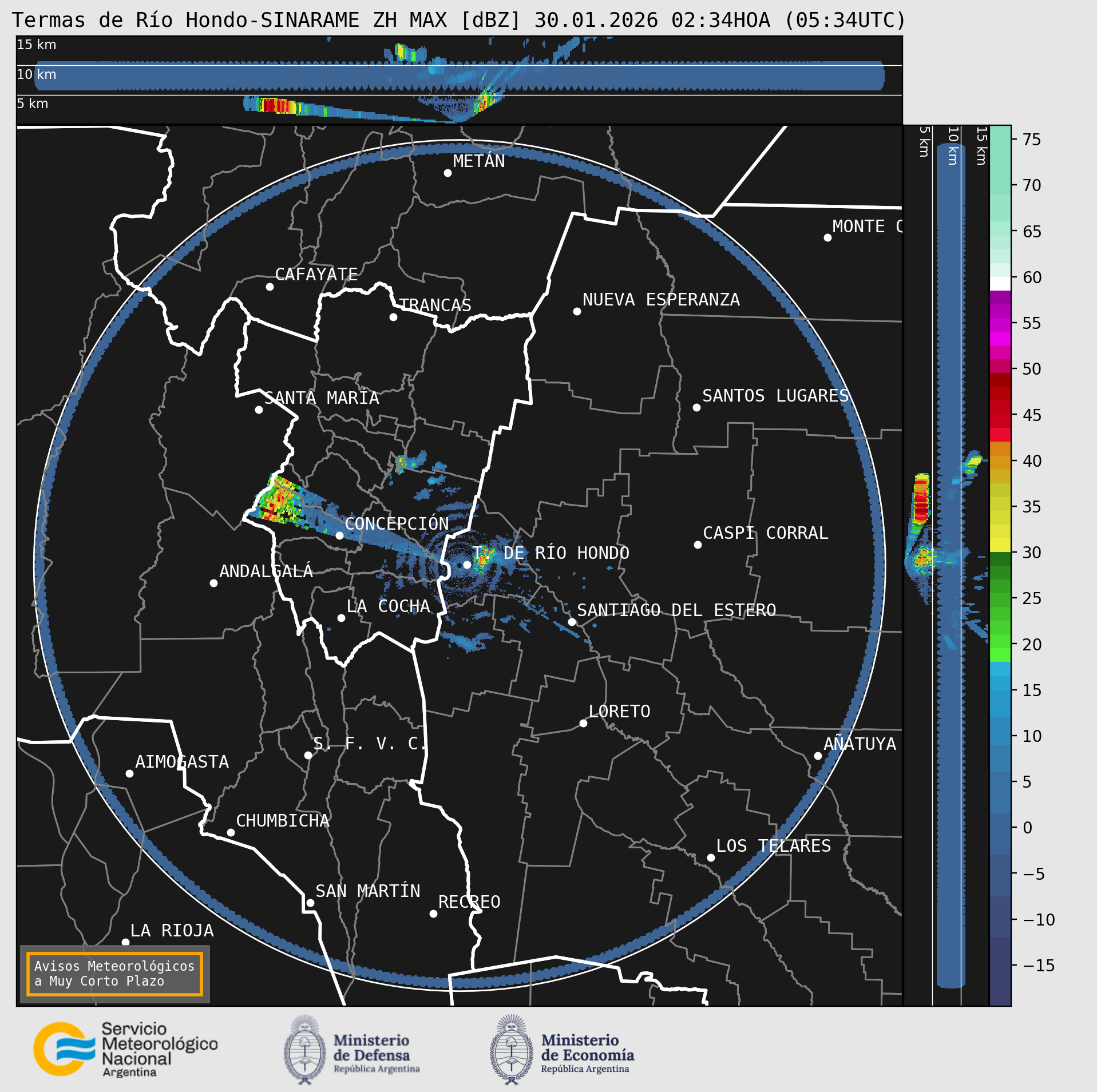1097x1092 pixels.
Task: Click the 15 km label in top cross-section
Action: point(37,45)
